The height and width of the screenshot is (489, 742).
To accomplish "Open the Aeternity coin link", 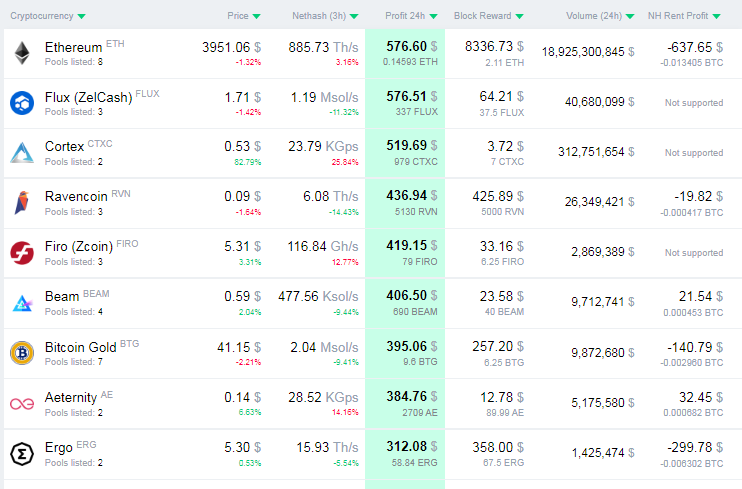I will 71,398.
